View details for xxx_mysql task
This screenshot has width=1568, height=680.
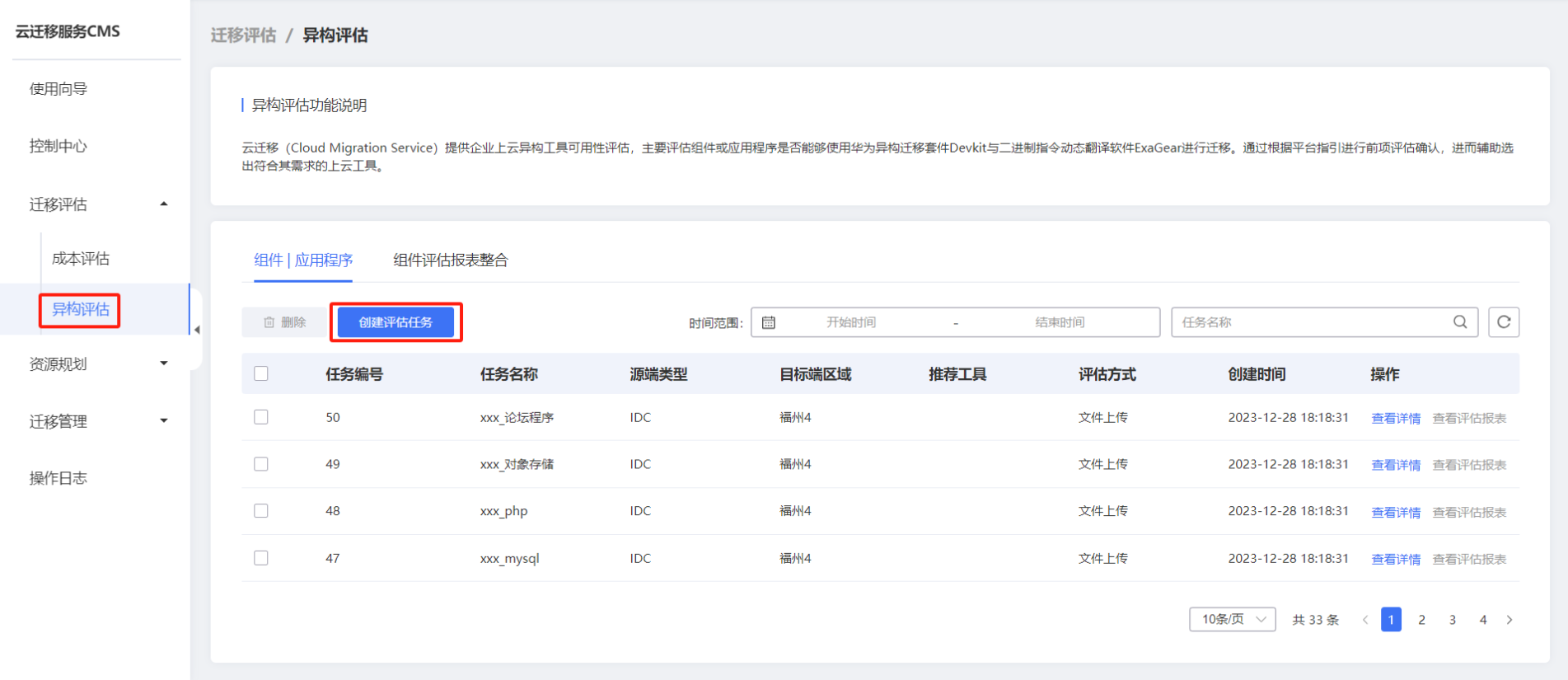(1396, 559)
